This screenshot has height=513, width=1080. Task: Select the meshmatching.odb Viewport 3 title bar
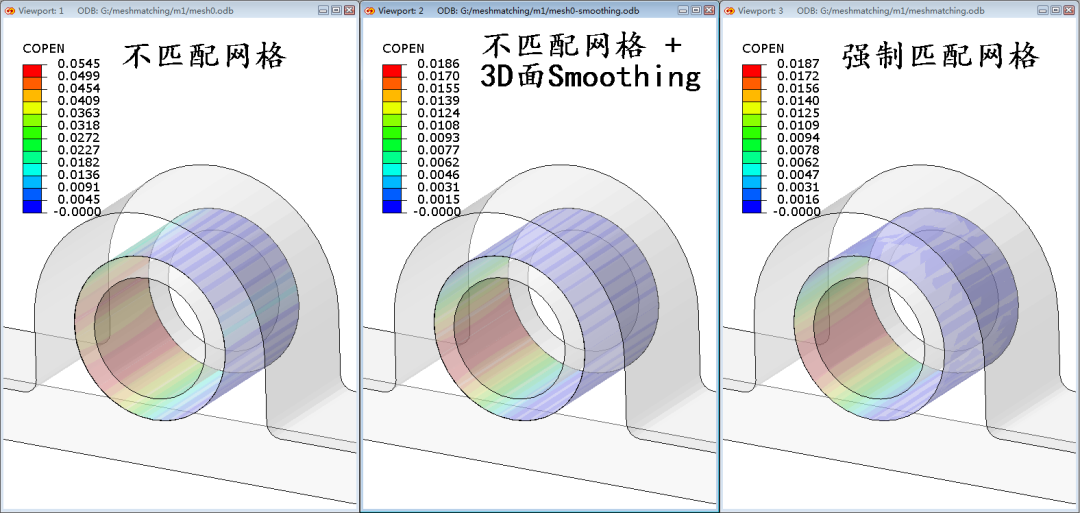coord(899,10)
